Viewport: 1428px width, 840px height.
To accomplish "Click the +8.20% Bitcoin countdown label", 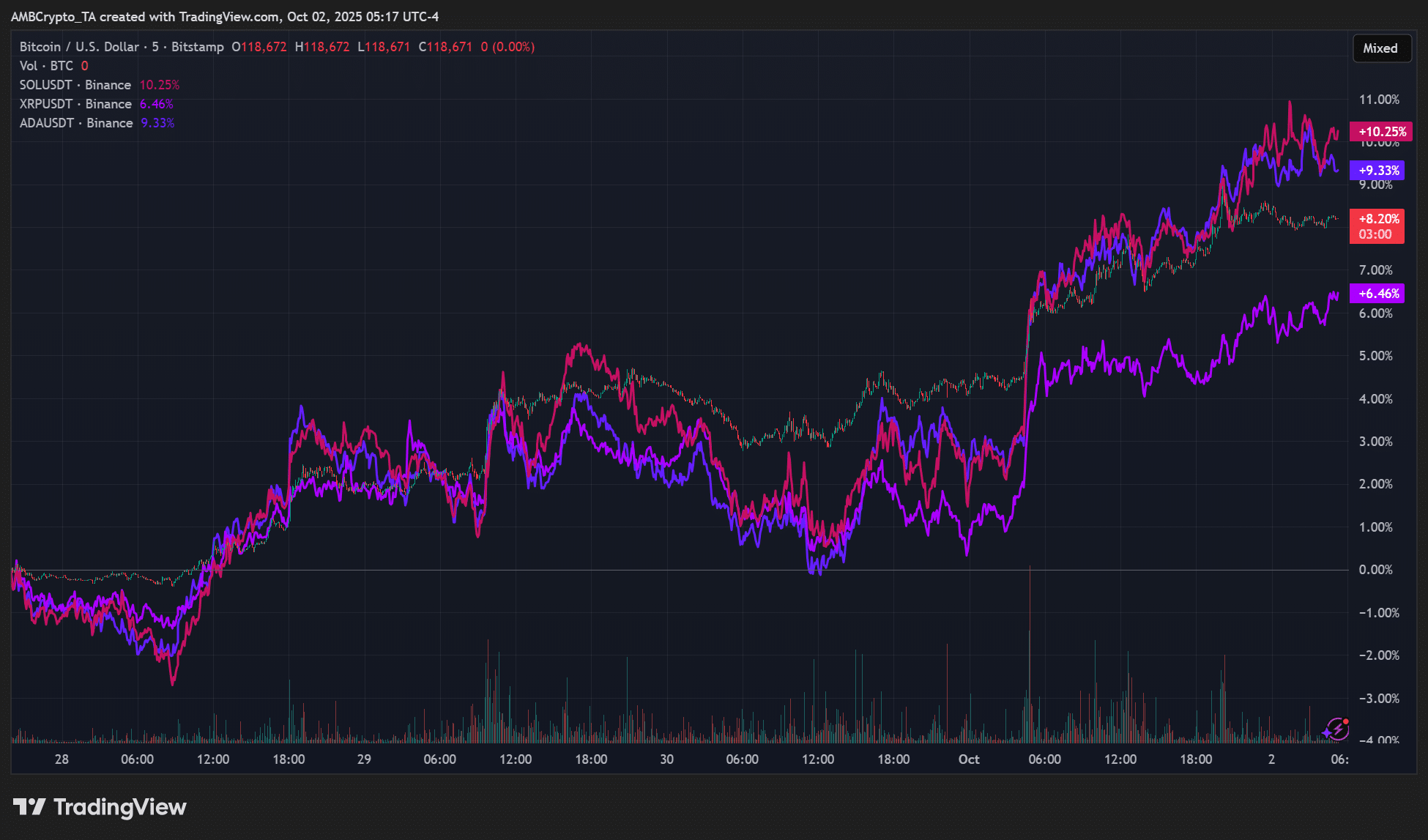I will pyautogui.click(x=1378, y=226).
